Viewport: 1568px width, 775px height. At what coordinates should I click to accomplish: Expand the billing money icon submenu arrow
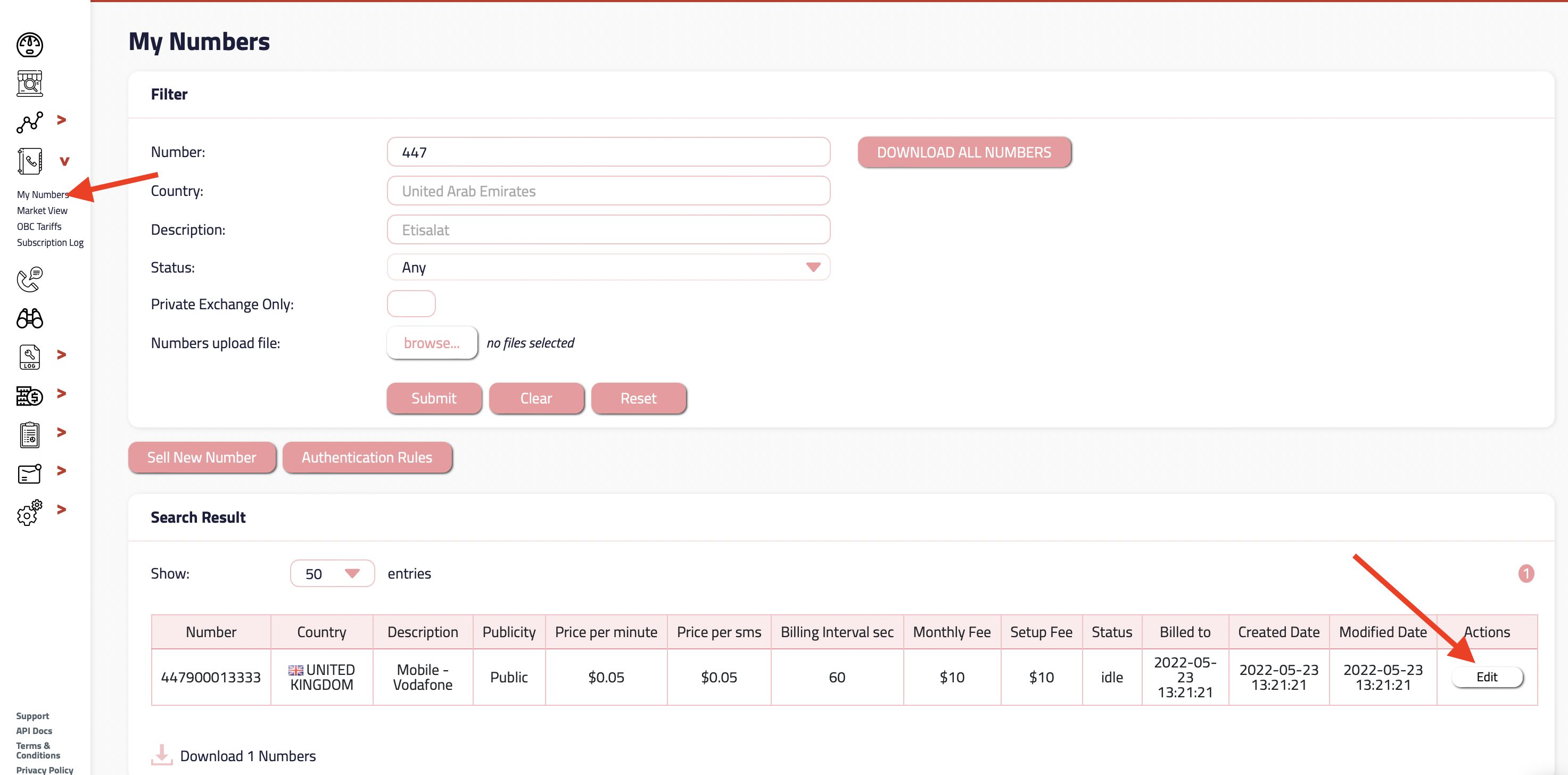62,393
